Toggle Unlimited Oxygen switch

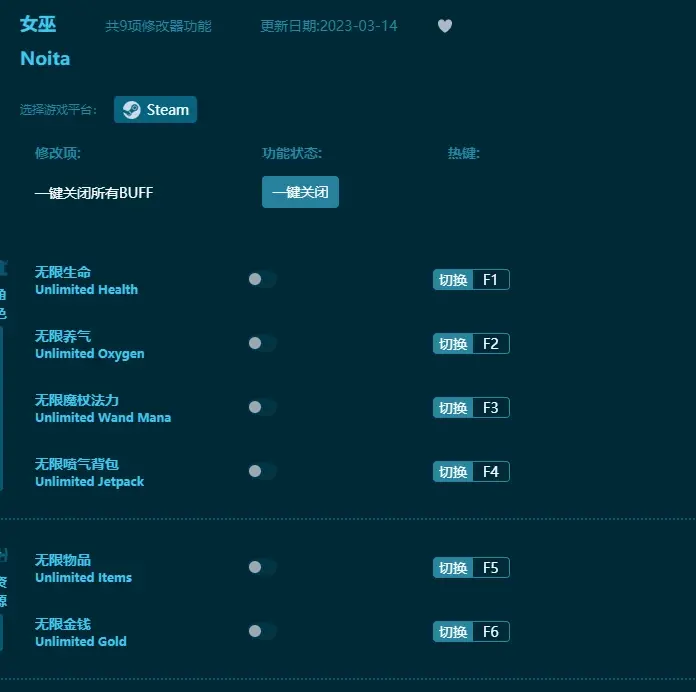[262, 343]
